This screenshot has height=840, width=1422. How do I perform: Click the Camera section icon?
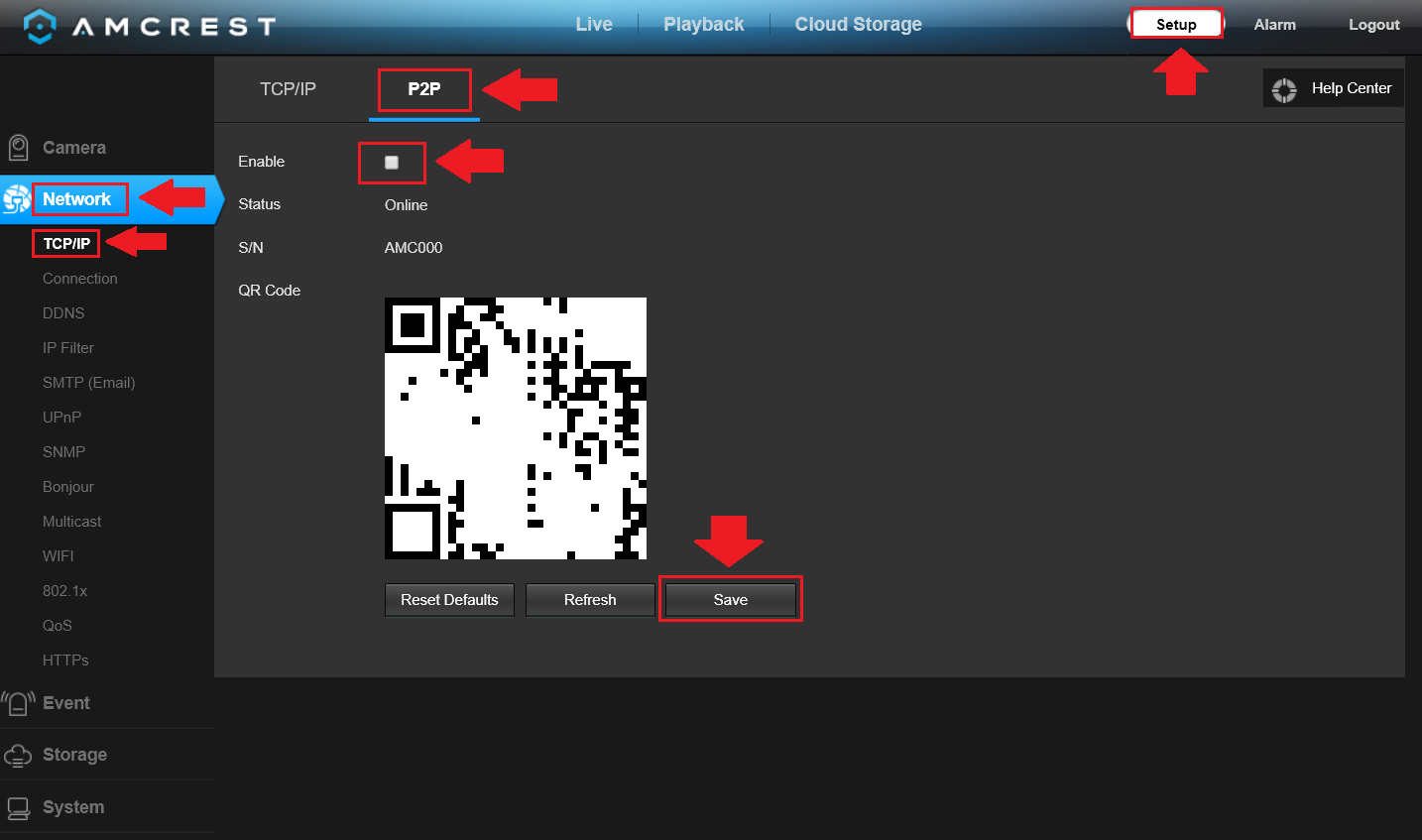tap(18, 148)
